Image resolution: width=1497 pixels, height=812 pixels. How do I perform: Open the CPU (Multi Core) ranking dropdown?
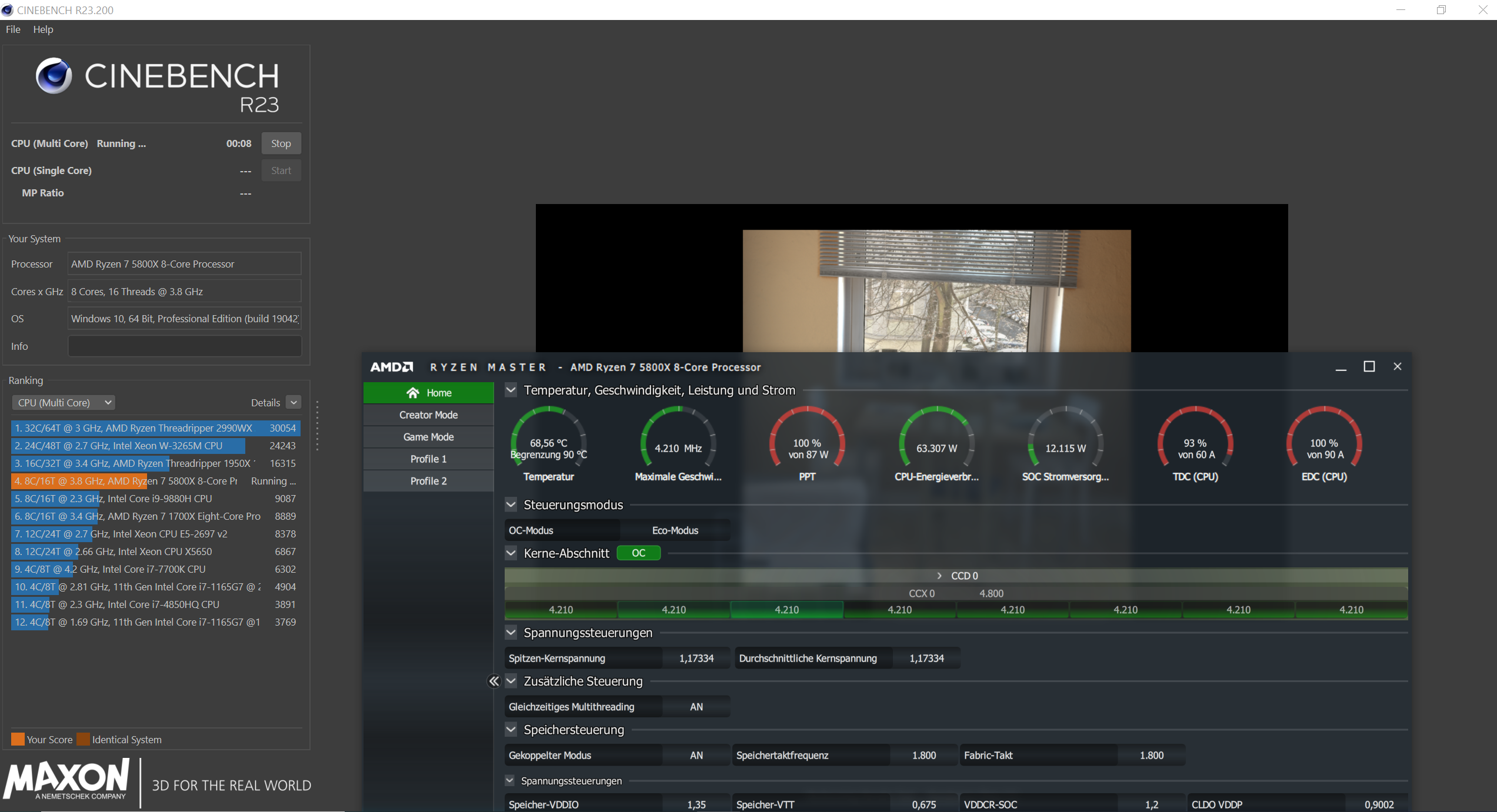64,403
